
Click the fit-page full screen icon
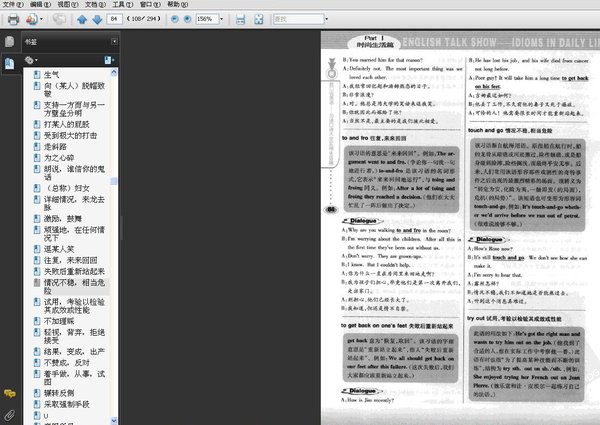coord(259,19)
